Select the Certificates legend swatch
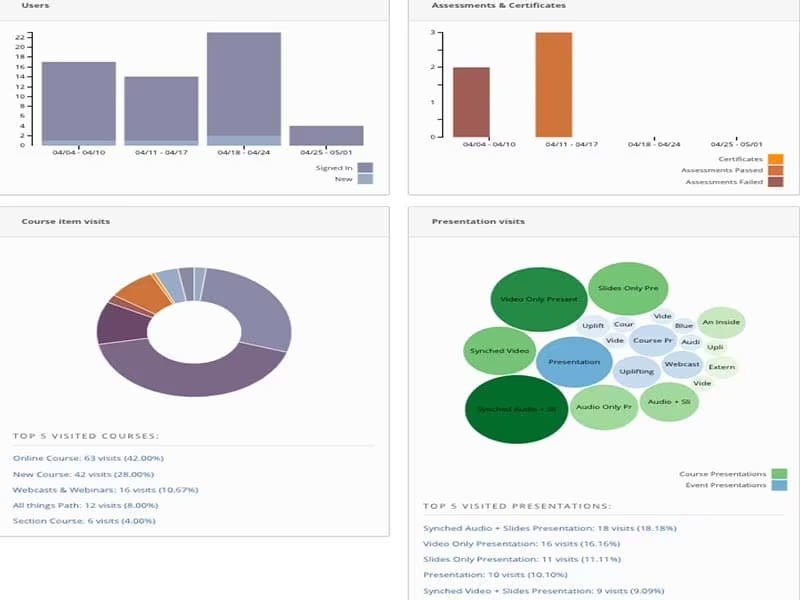The height and width of the screenshot is (600, 800). pos(776,159)
